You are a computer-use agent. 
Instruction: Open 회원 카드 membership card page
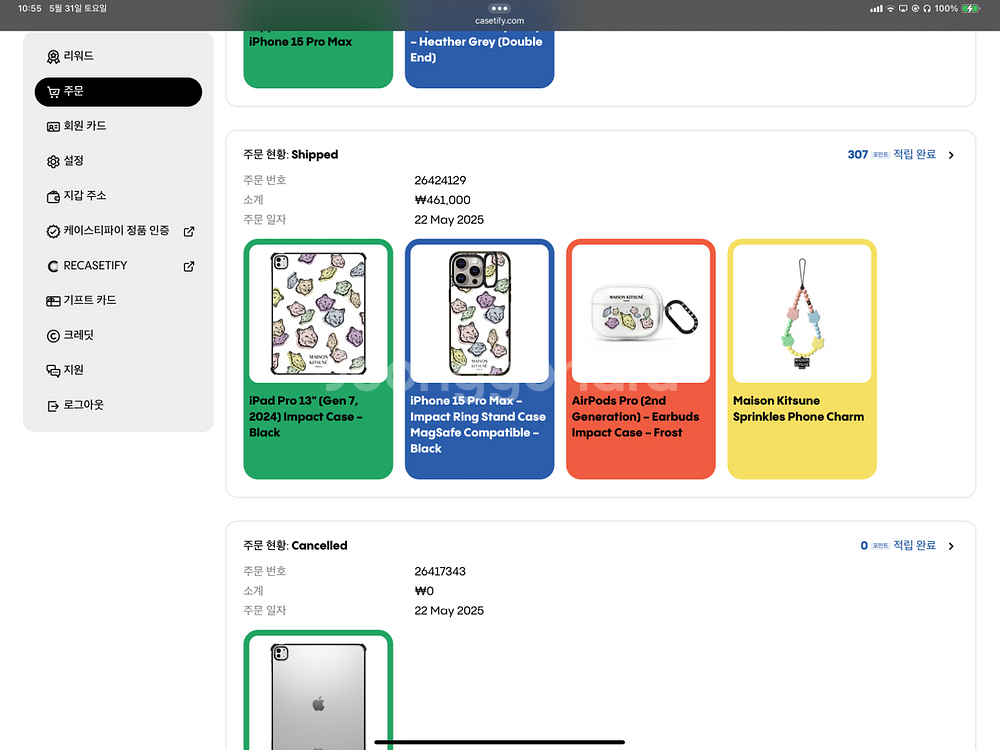coord(118,126)
